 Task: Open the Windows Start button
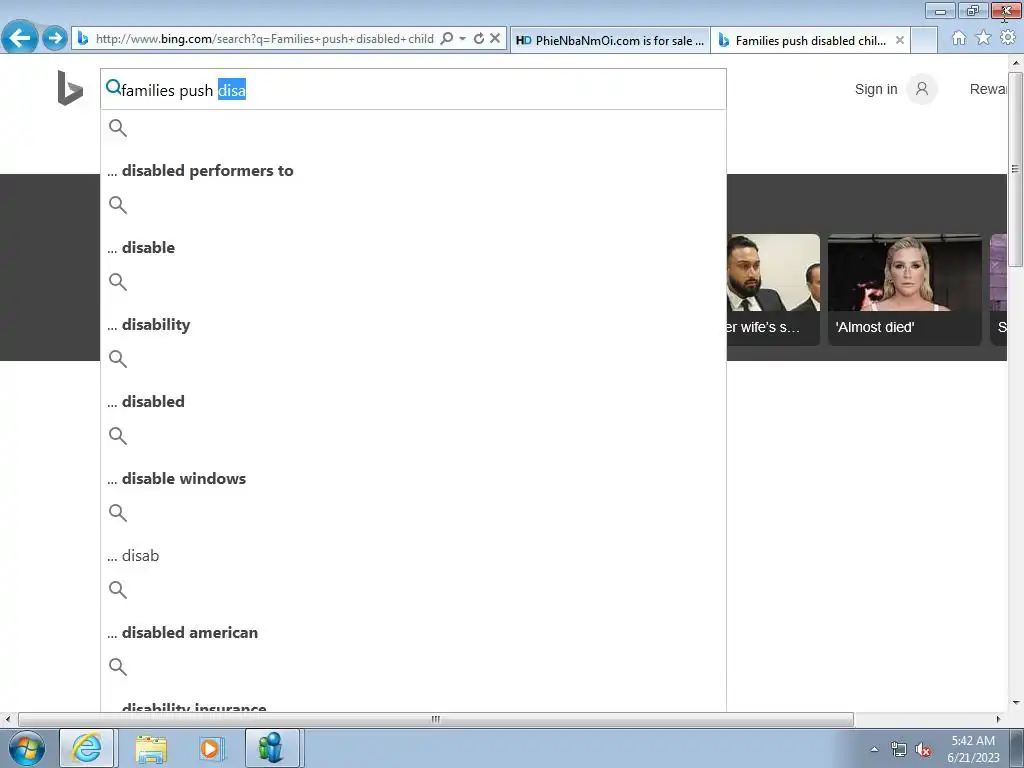27,748
